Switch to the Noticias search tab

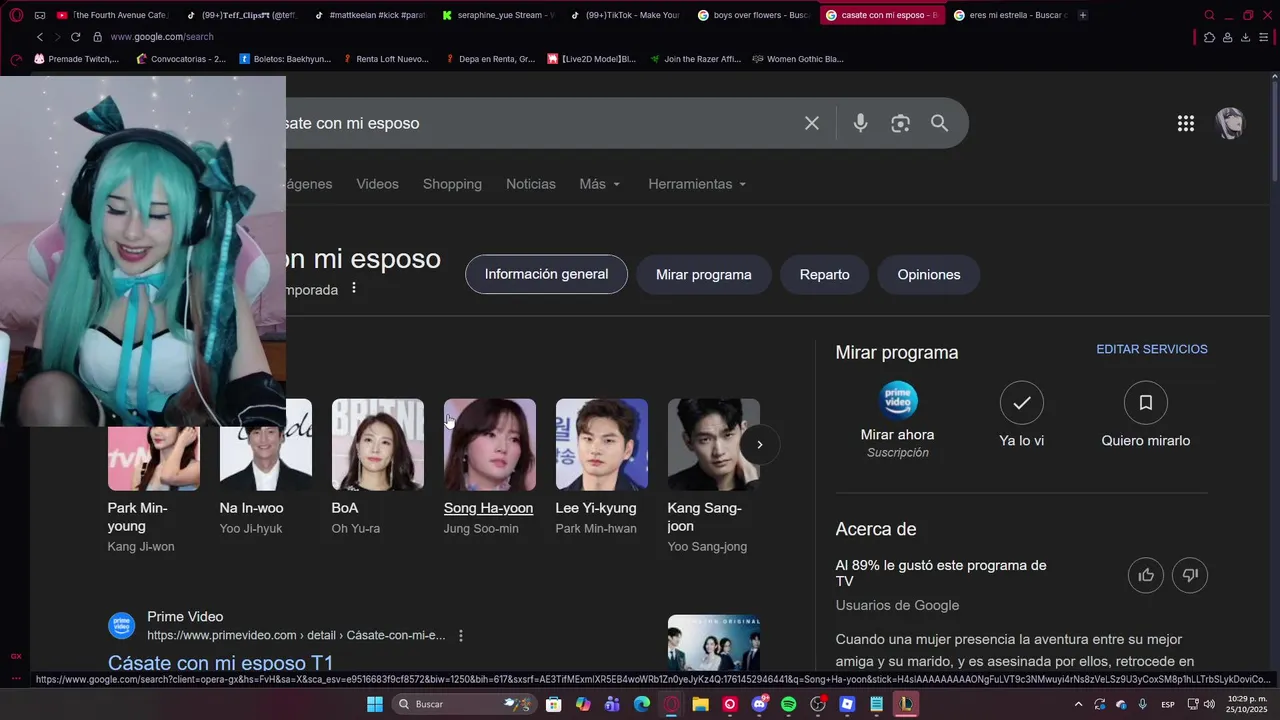tap(531, 184)
